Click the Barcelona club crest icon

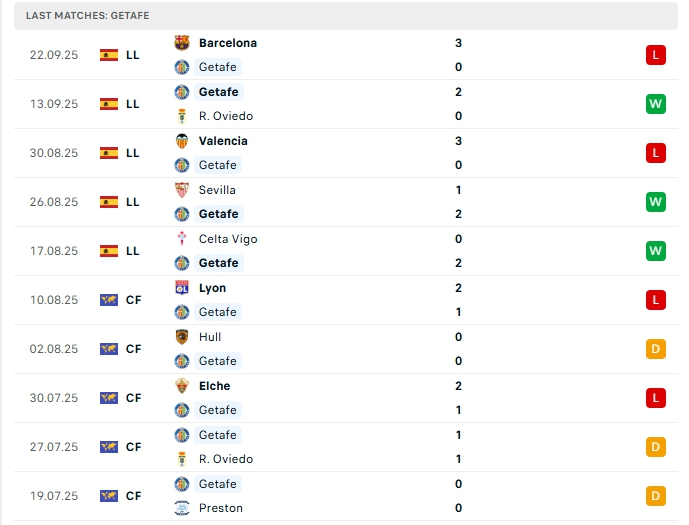click(x=182, y=43)
